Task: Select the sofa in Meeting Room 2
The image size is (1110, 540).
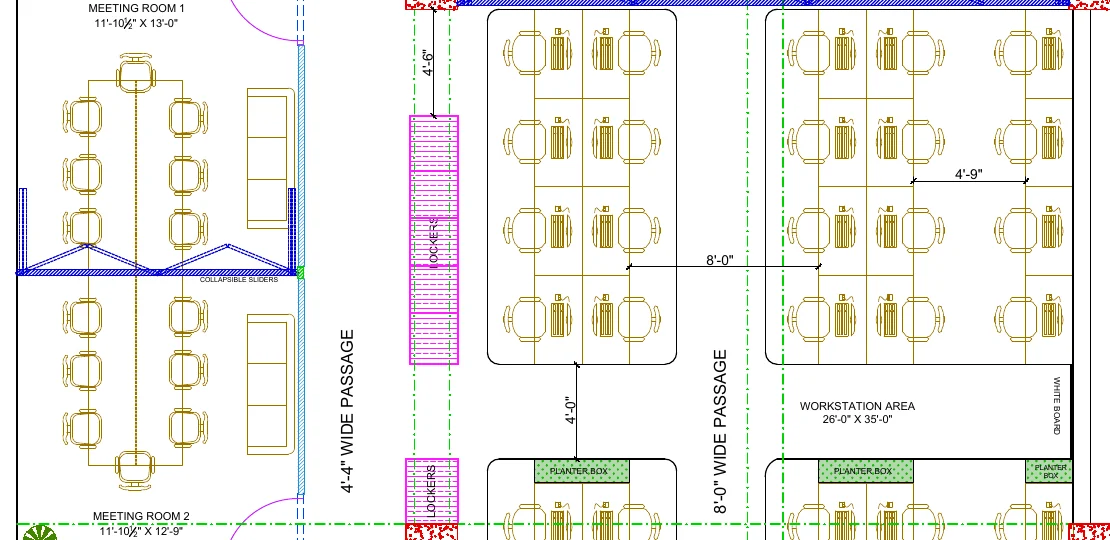Action: click(x=270, y=384)
